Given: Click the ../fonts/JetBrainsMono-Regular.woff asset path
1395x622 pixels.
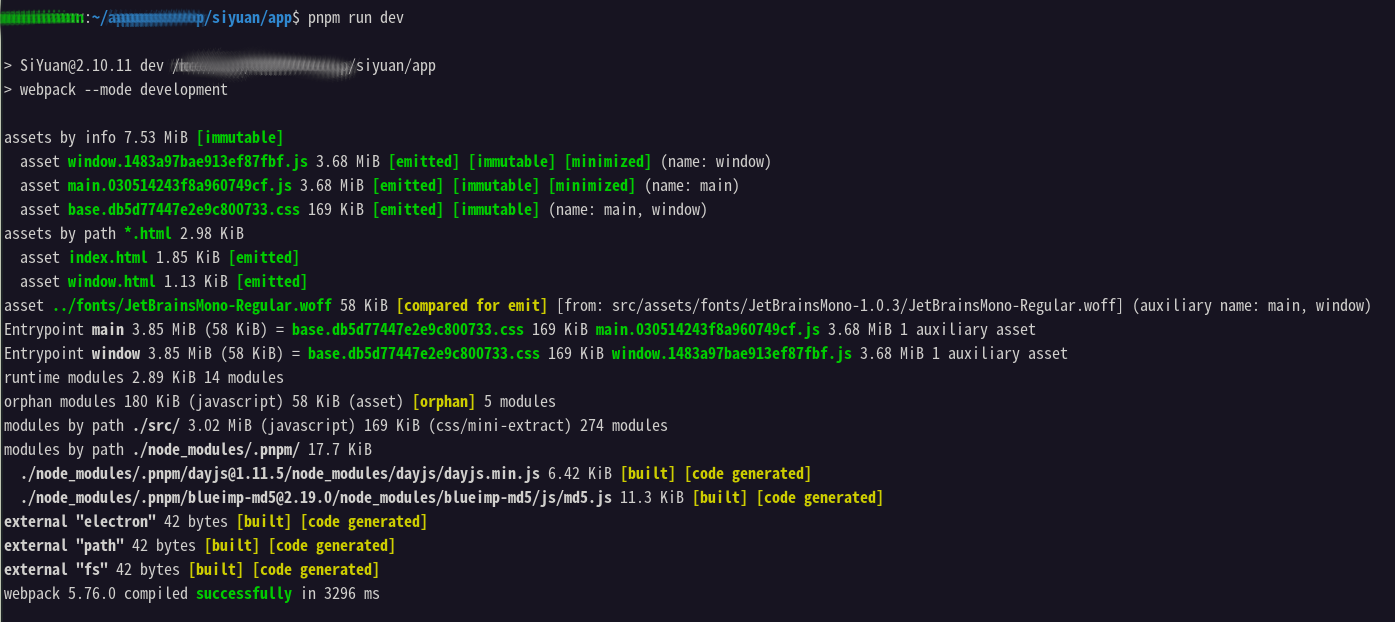Looking at the screenshot, I should pos(191,306).
